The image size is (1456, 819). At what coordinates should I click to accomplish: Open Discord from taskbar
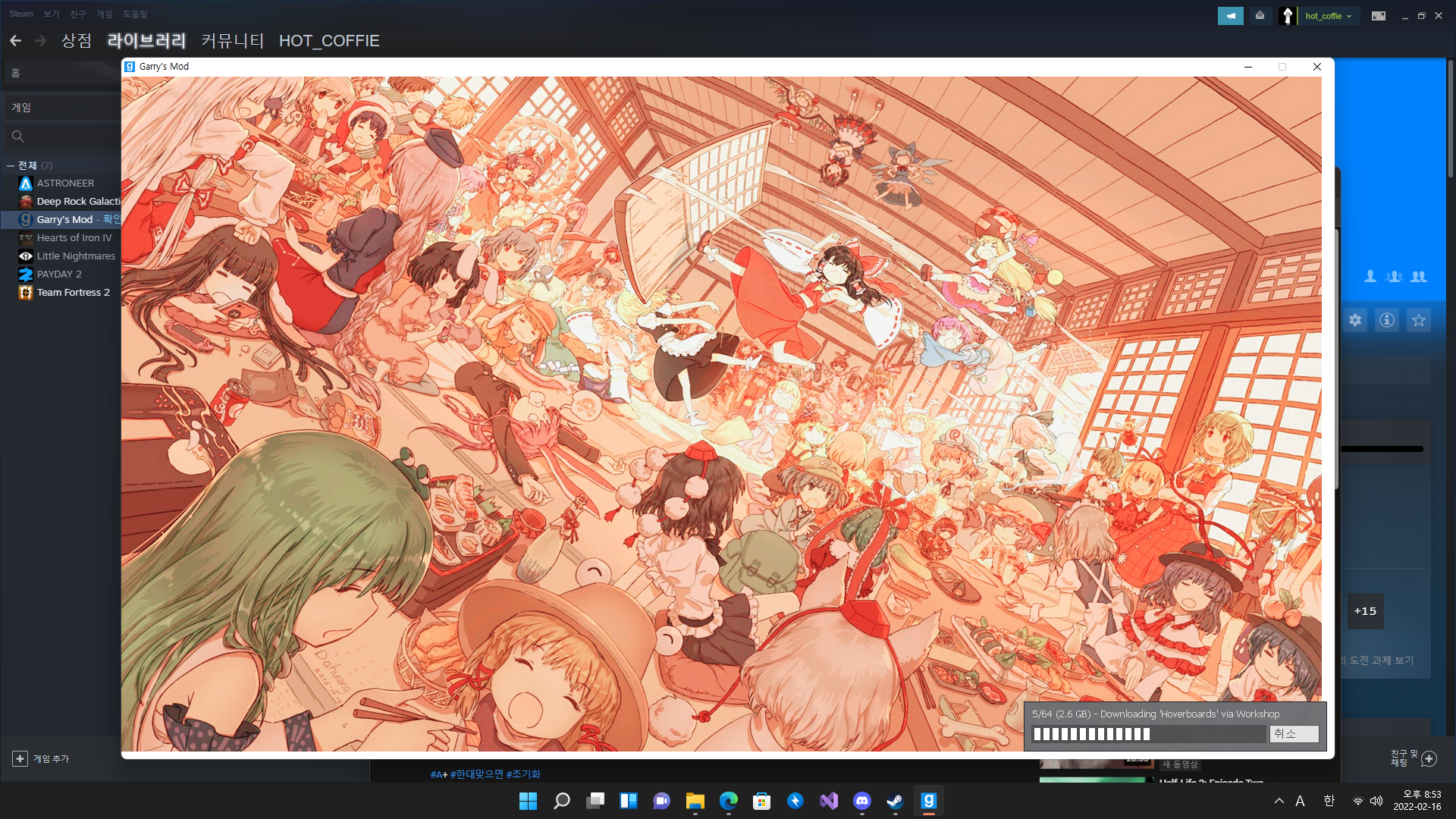click(x=862, y=801)
